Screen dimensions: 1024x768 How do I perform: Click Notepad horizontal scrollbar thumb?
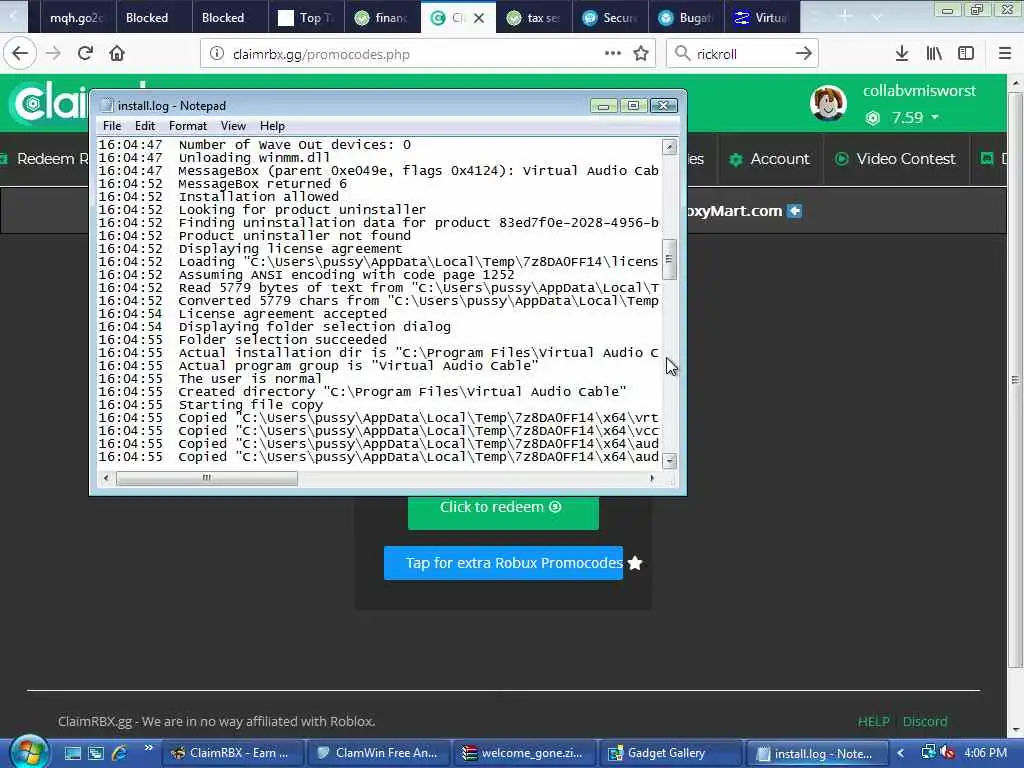[x=206, y=478]
